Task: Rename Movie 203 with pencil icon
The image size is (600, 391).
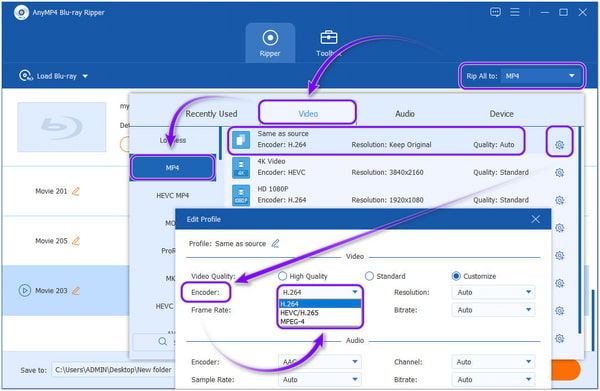Action: pos(76,290)
